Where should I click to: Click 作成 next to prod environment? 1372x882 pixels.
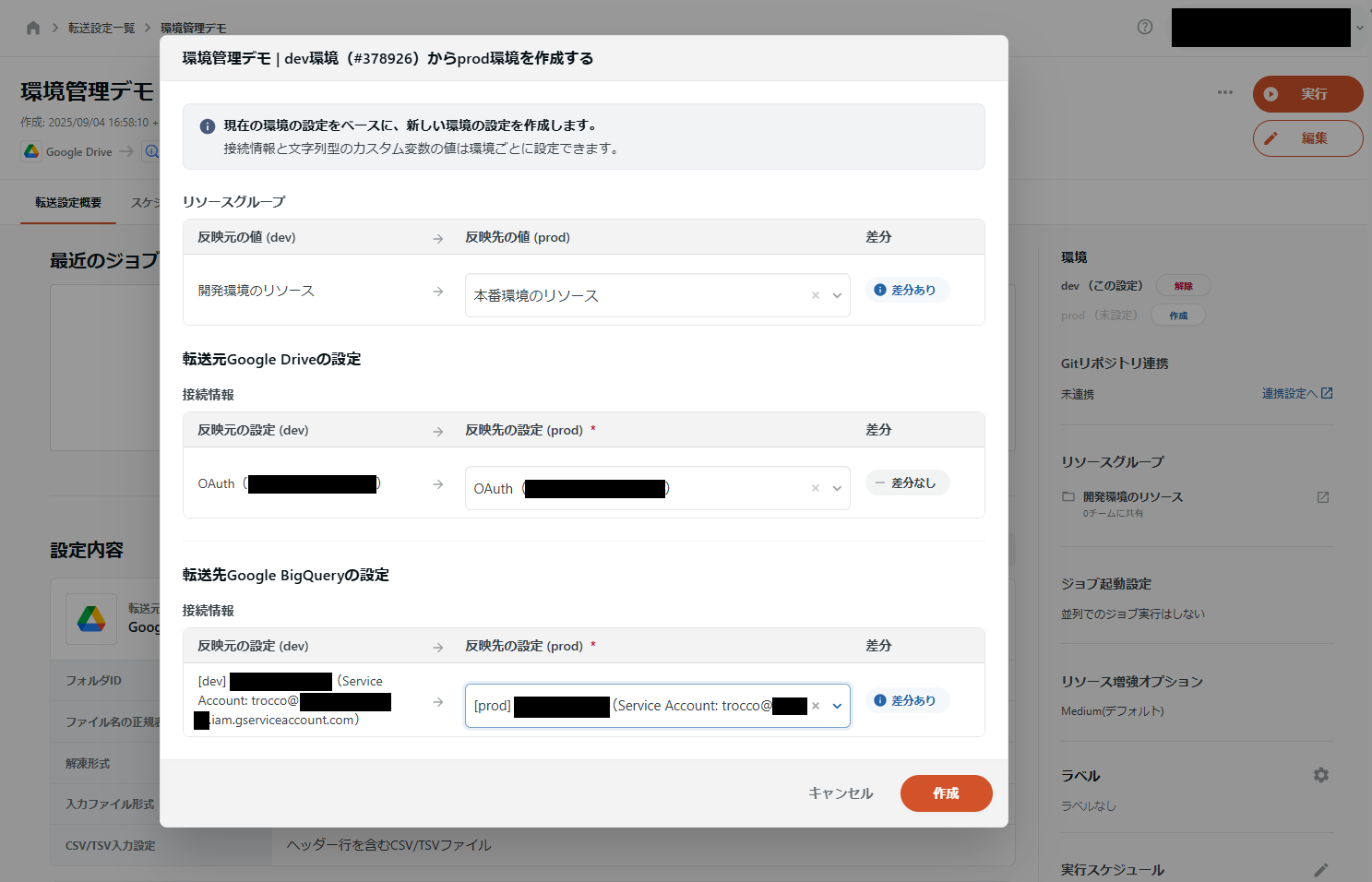1178,316
